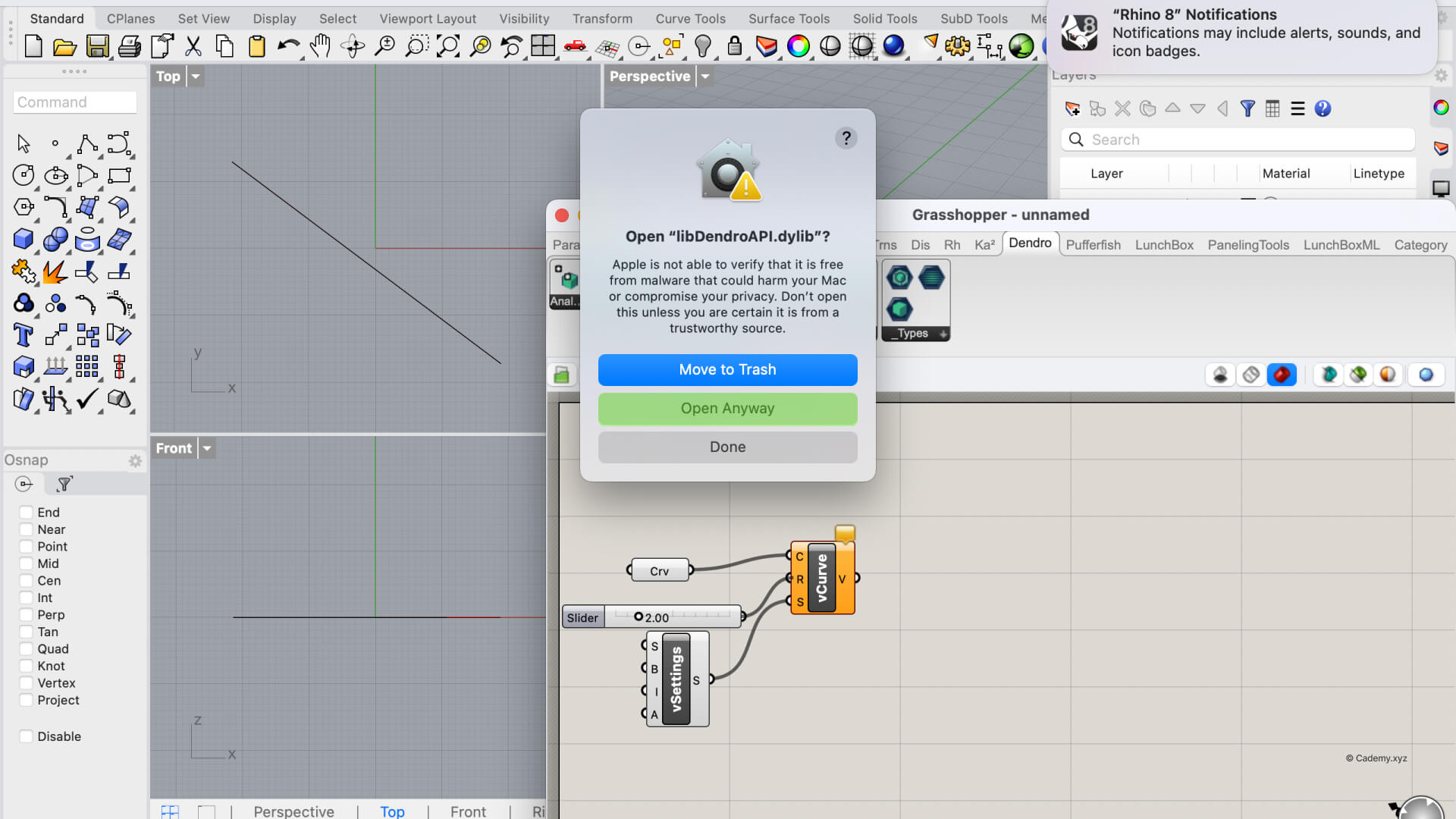Select the Rectangle tool in sidebar

point(119,175)
